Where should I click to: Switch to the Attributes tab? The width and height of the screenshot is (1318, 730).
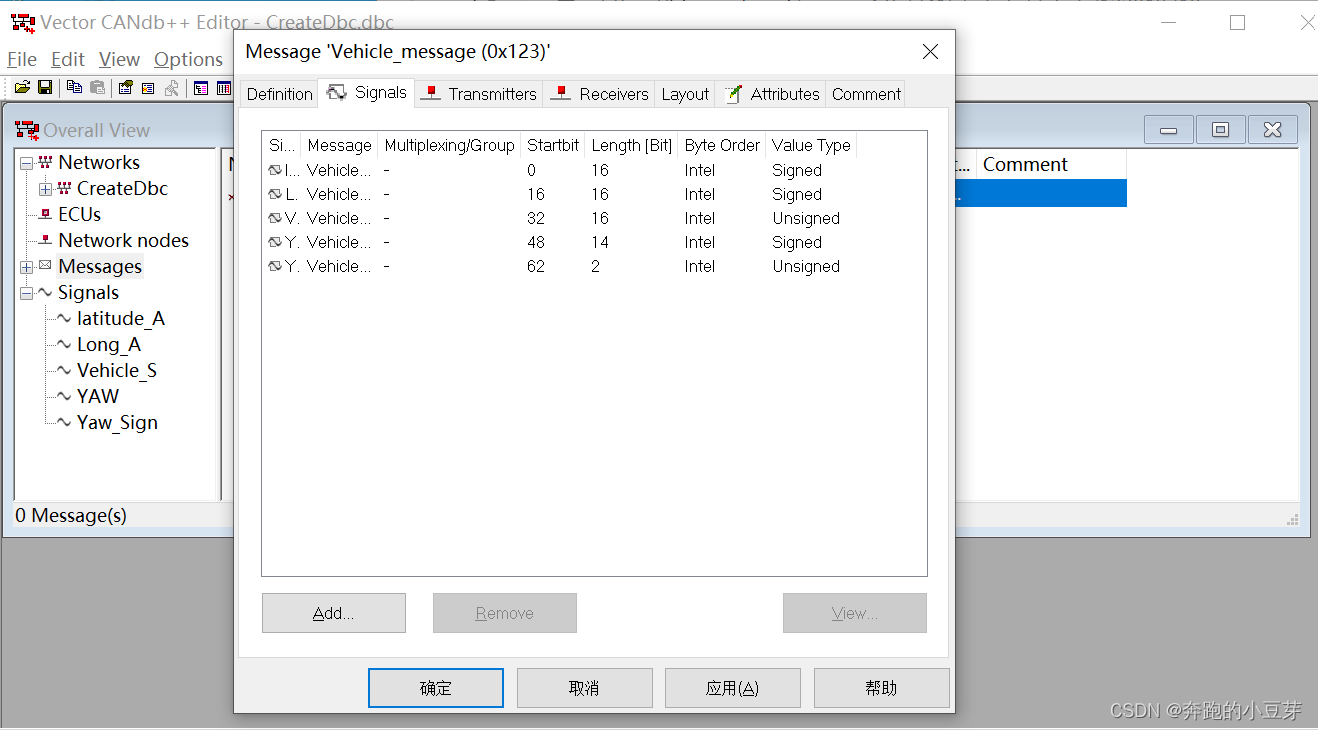771,94
